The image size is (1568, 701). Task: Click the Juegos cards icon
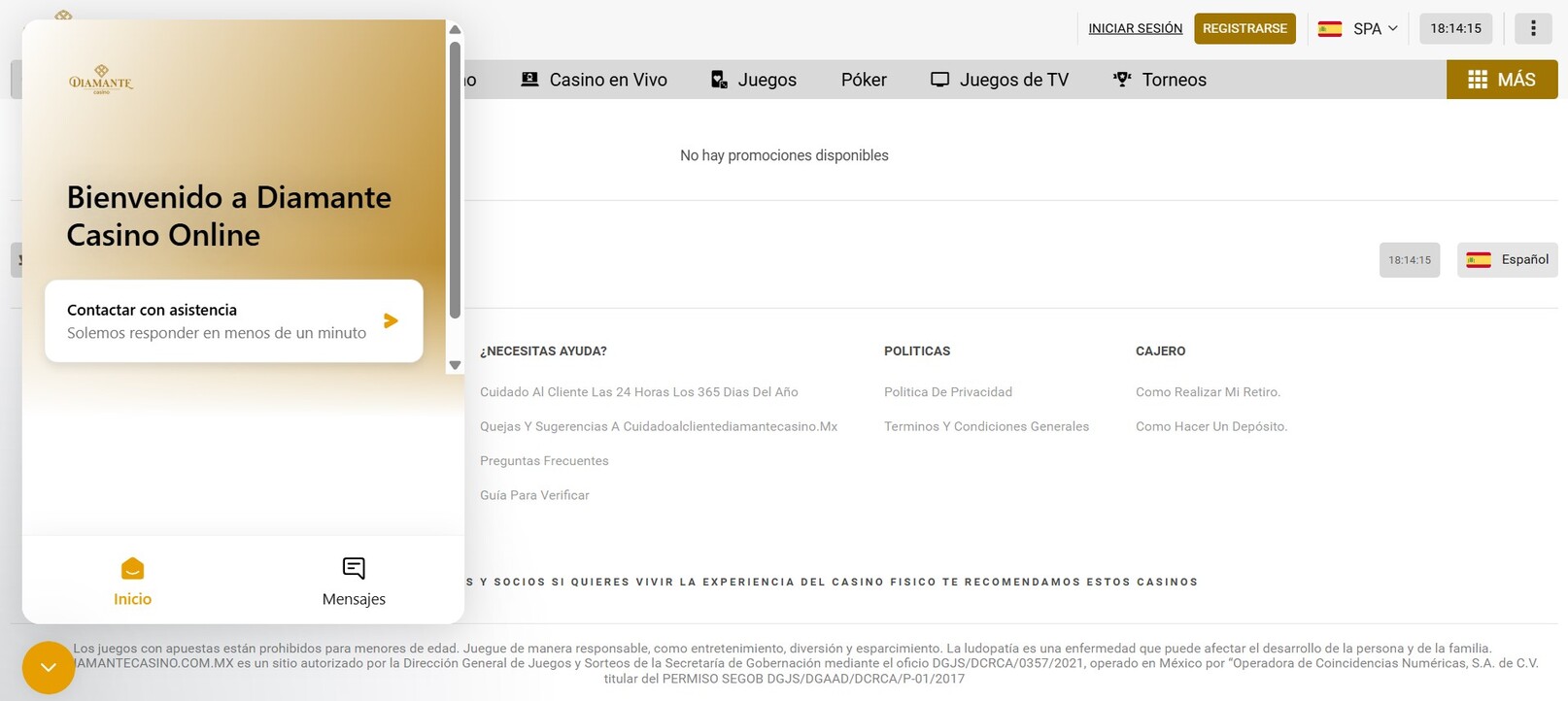click(719, 80)
